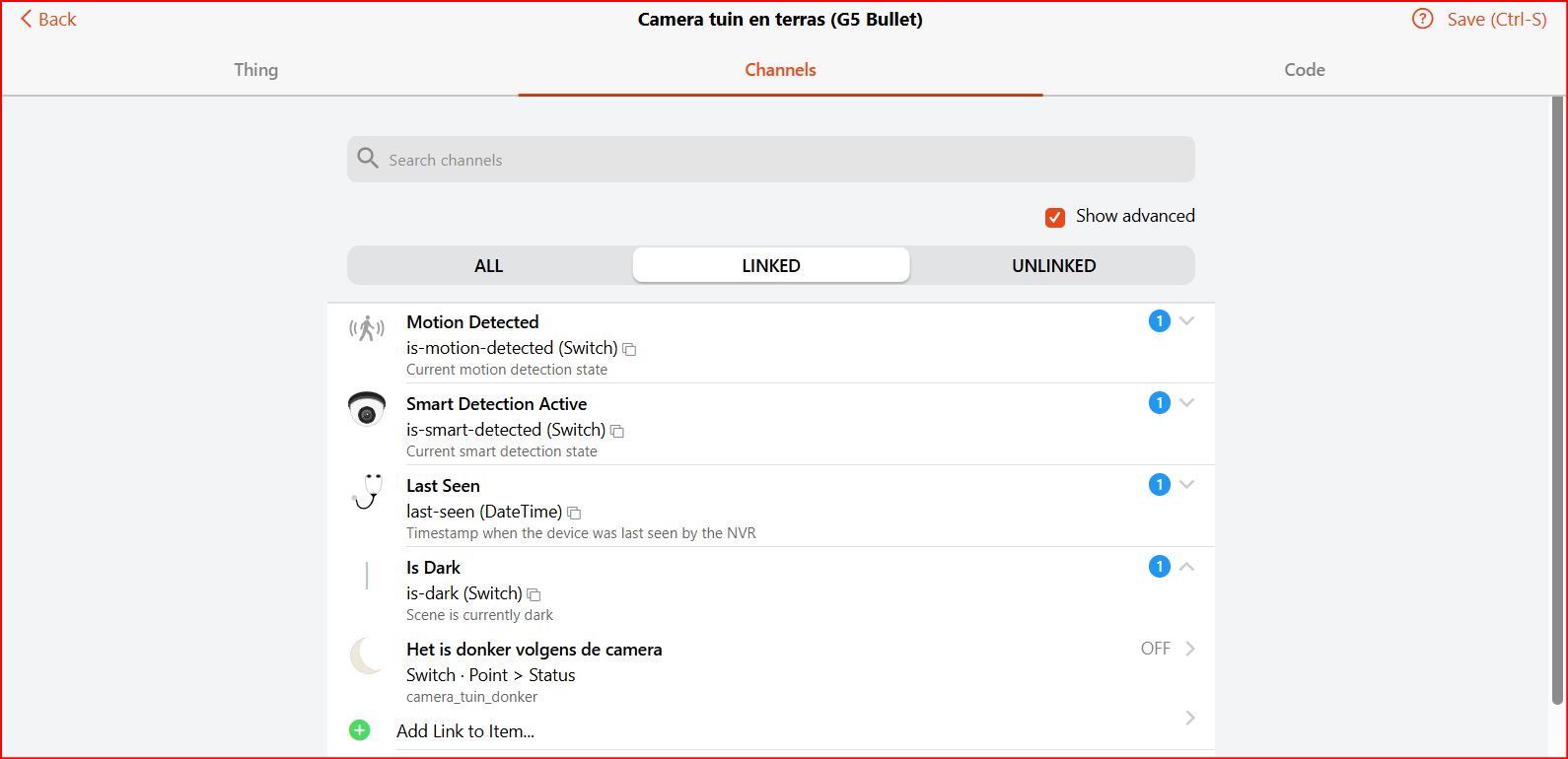Expand the Motion Detected channel
Image resolution: width=1568 pixels, height=759 pixels.
coord(1187,321)
